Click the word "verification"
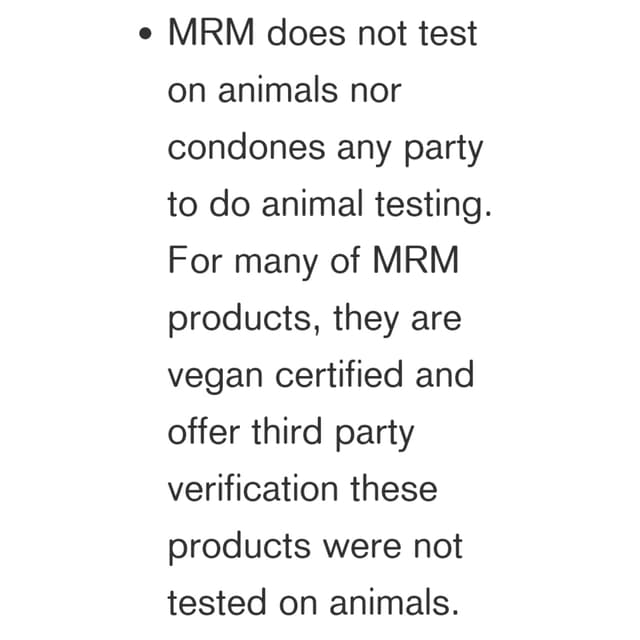 tap(253, 488)
